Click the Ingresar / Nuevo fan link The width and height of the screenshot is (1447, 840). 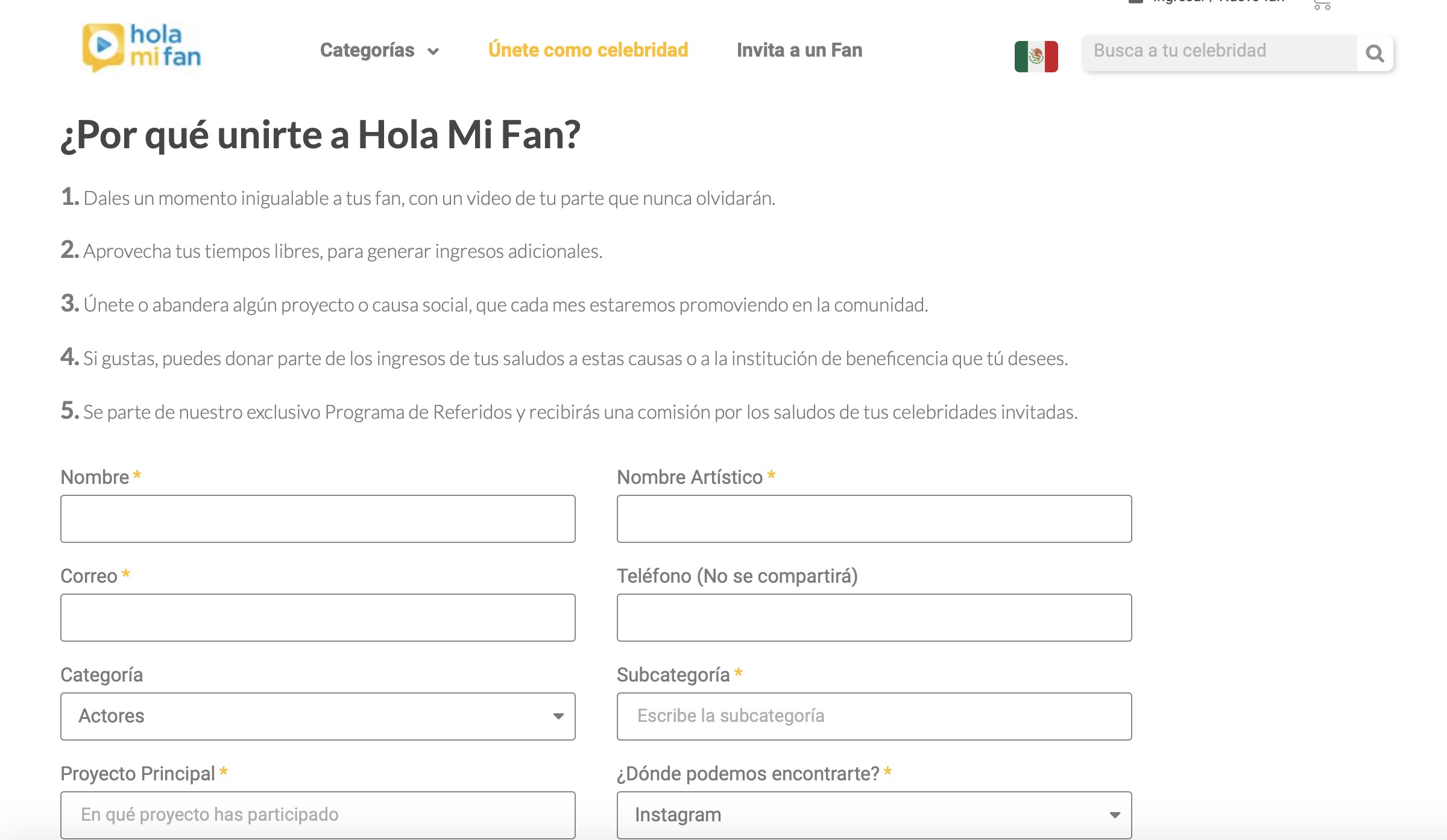[x=1218, y=2]
